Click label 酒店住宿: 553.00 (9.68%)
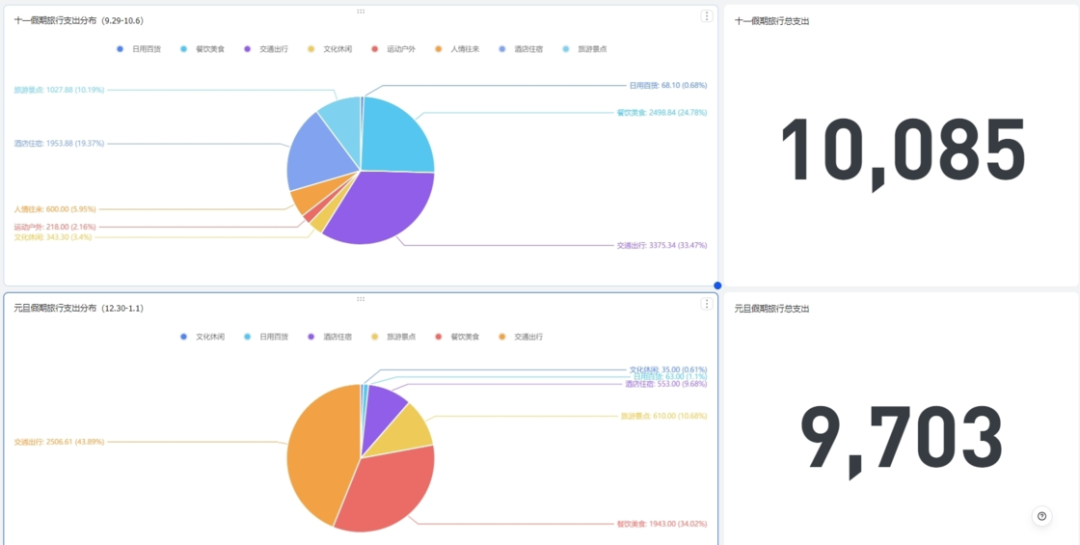The image size is (1080, 545). tap(666, 384)
